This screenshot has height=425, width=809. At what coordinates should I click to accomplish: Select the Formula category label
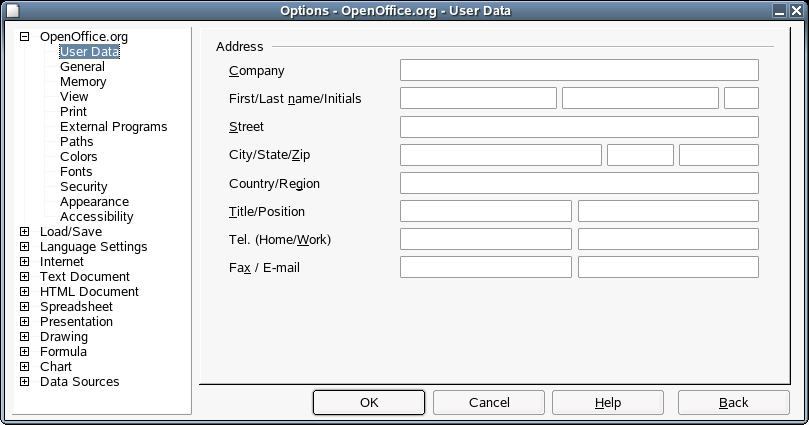(63, 351)
